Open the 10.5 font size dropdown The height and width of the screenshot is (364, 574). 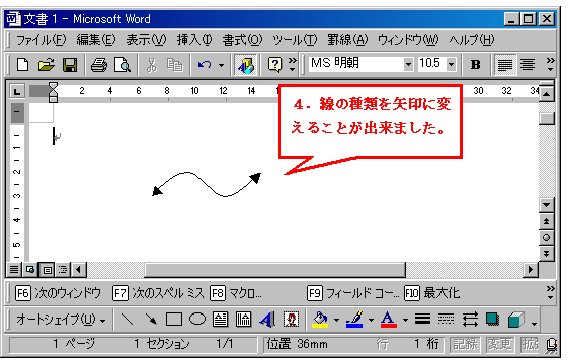click(x=451, y=65)
